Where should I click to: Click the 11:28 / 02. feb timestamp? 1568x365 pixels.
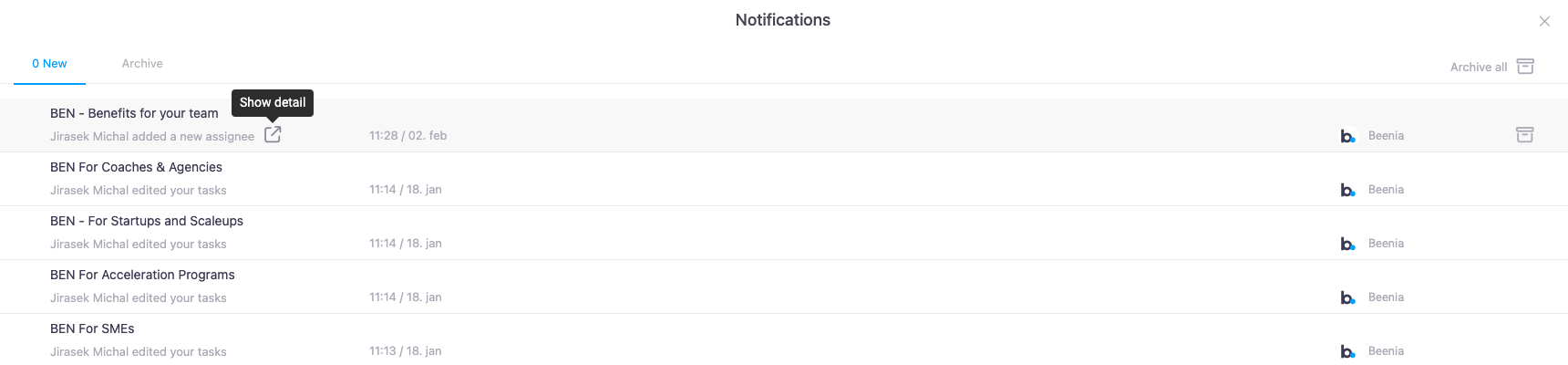coord(407,136)
